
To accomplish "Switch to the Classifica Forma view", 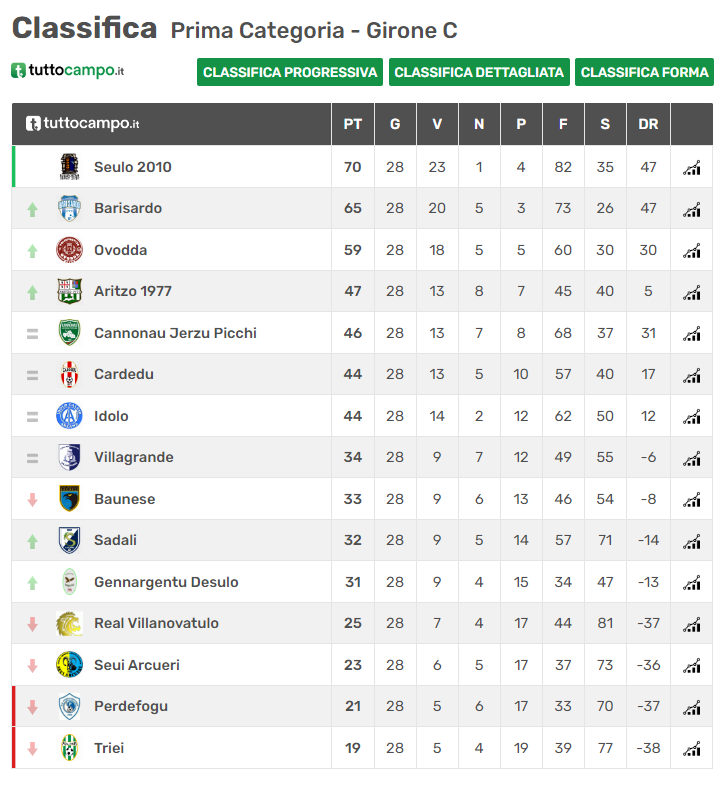I will (644, 72).
